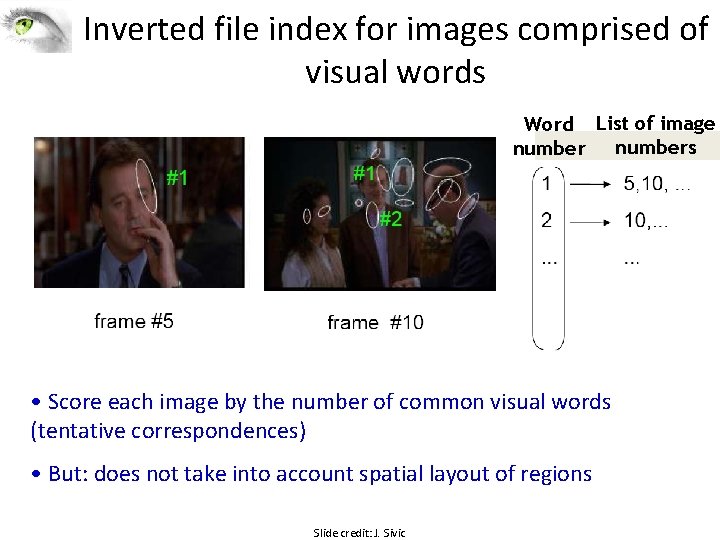Click the 'Word number' column header
The width and height of the screenshot is (720, 540).
click(549, 136)
